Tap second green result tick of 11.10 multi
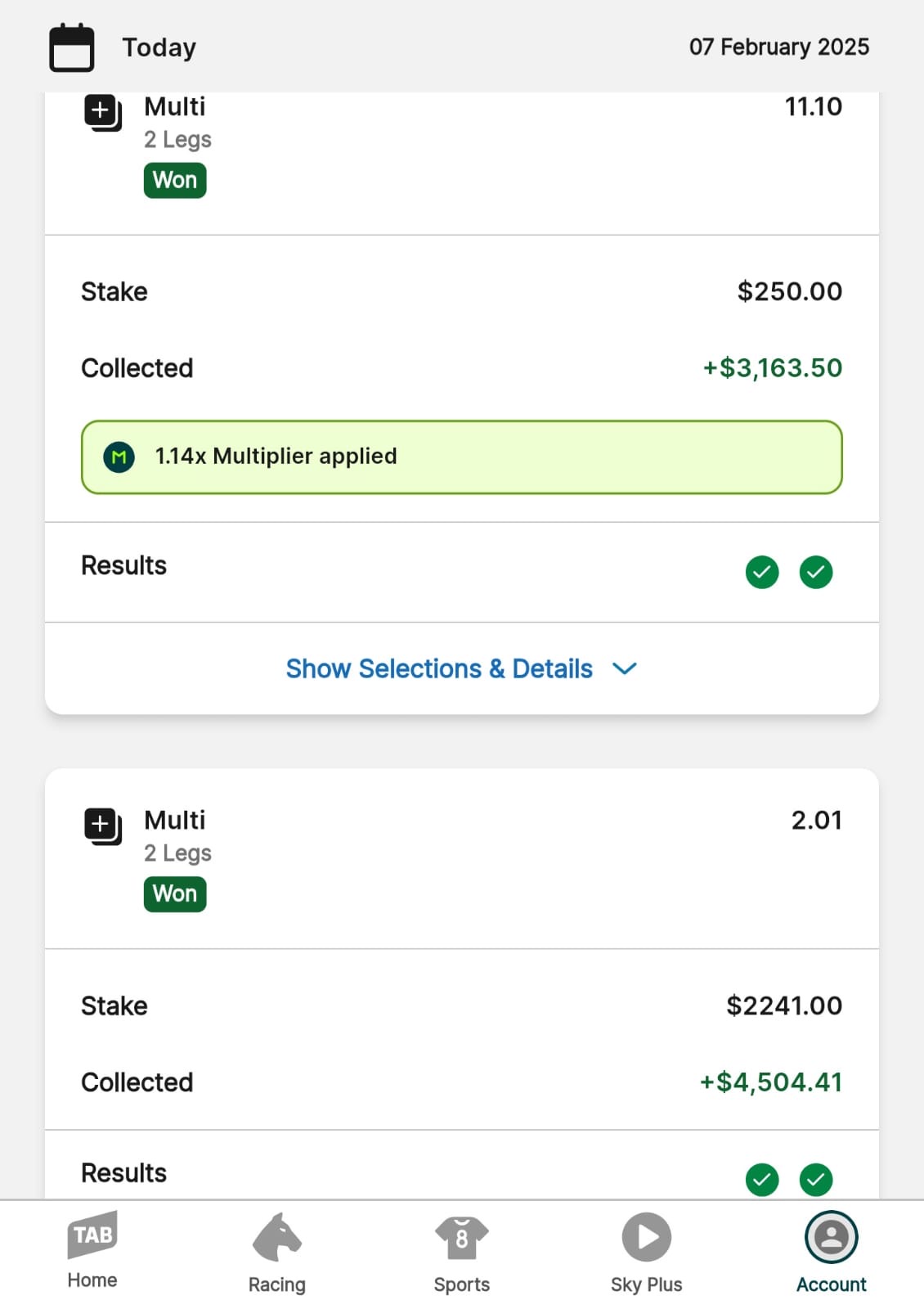 tap(816, 572)
